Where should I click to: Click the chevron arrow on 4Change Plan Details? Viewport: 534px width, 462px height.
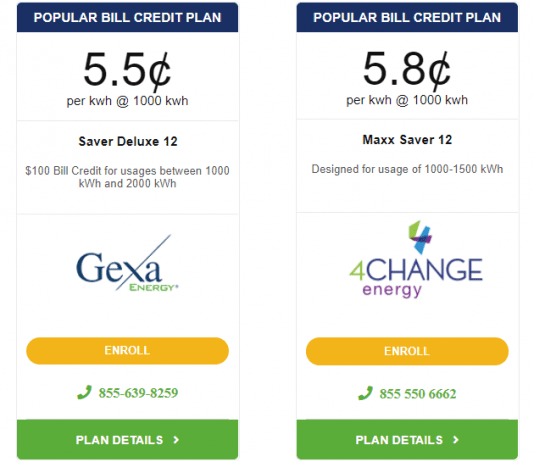[x=456, y=440]
